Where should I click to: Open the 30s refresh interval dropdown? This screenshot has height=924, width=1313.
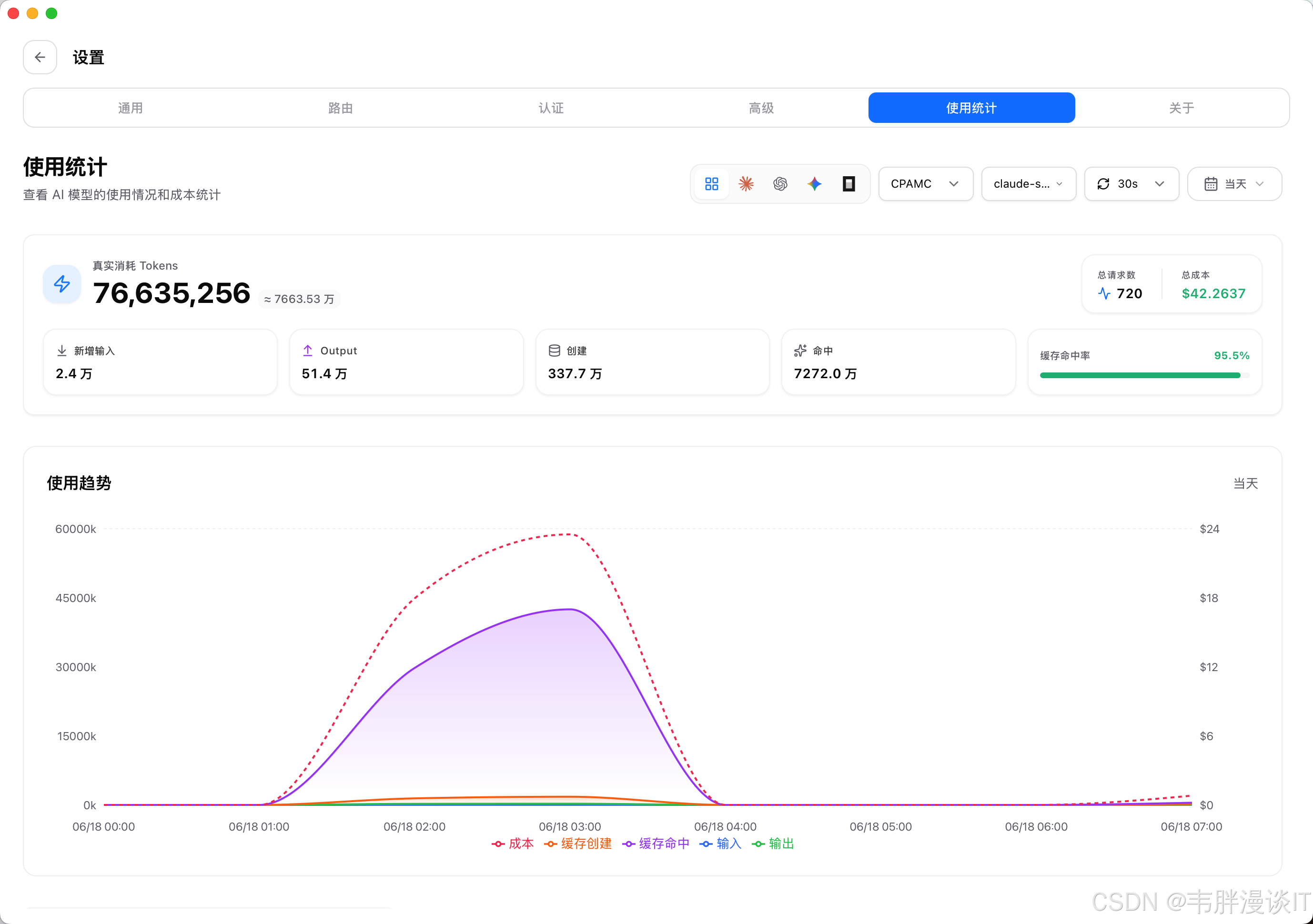click(1131, 183)
